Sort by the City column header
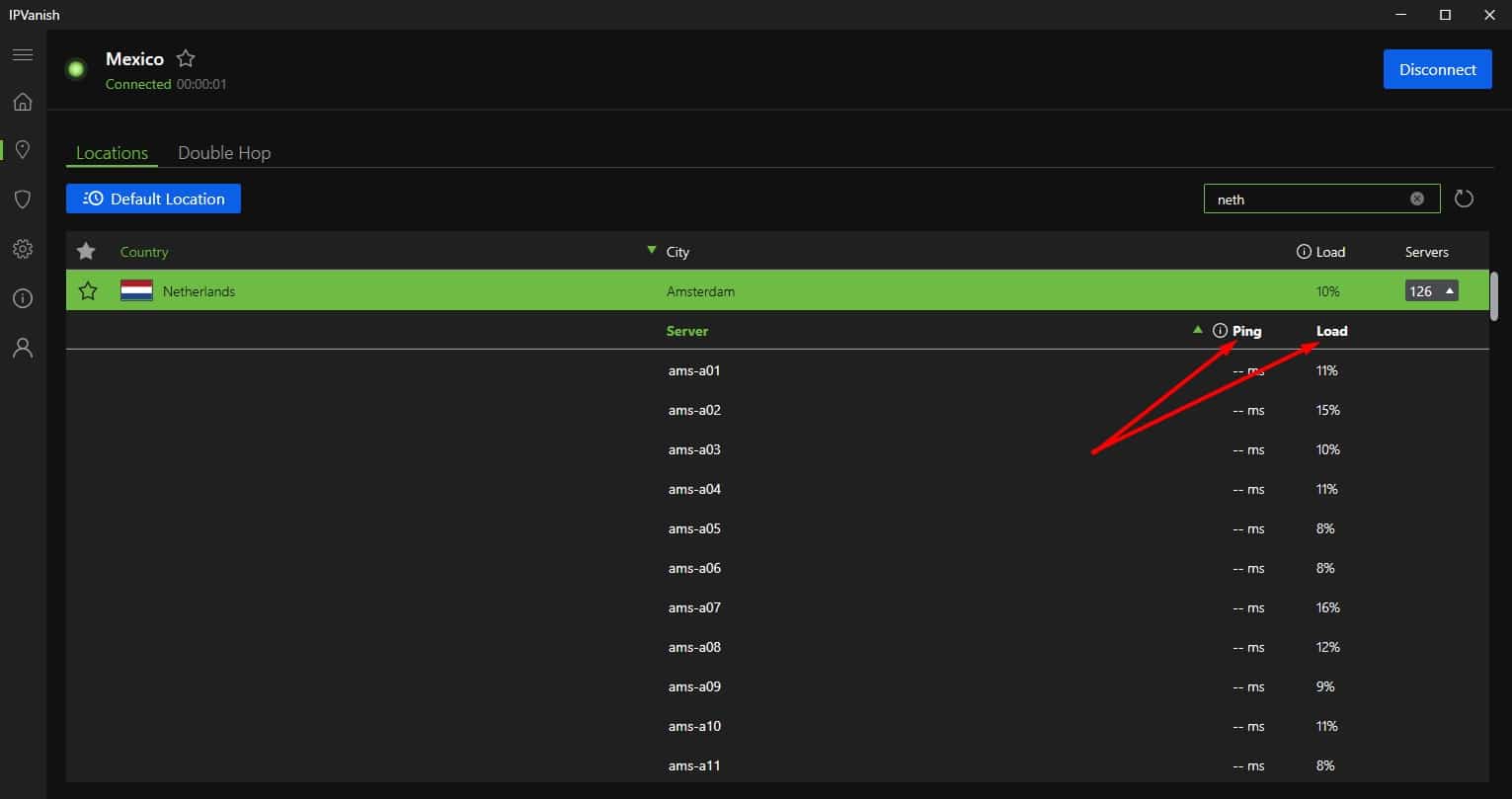Screen dimensions: 1512x799 pyautogui.click(x=677, y=252)
